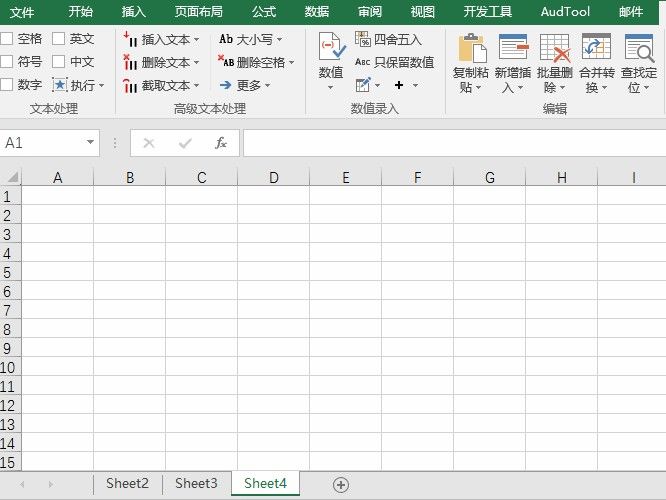Click the cancel X in formula bar
666x500 pixels.
149,143
